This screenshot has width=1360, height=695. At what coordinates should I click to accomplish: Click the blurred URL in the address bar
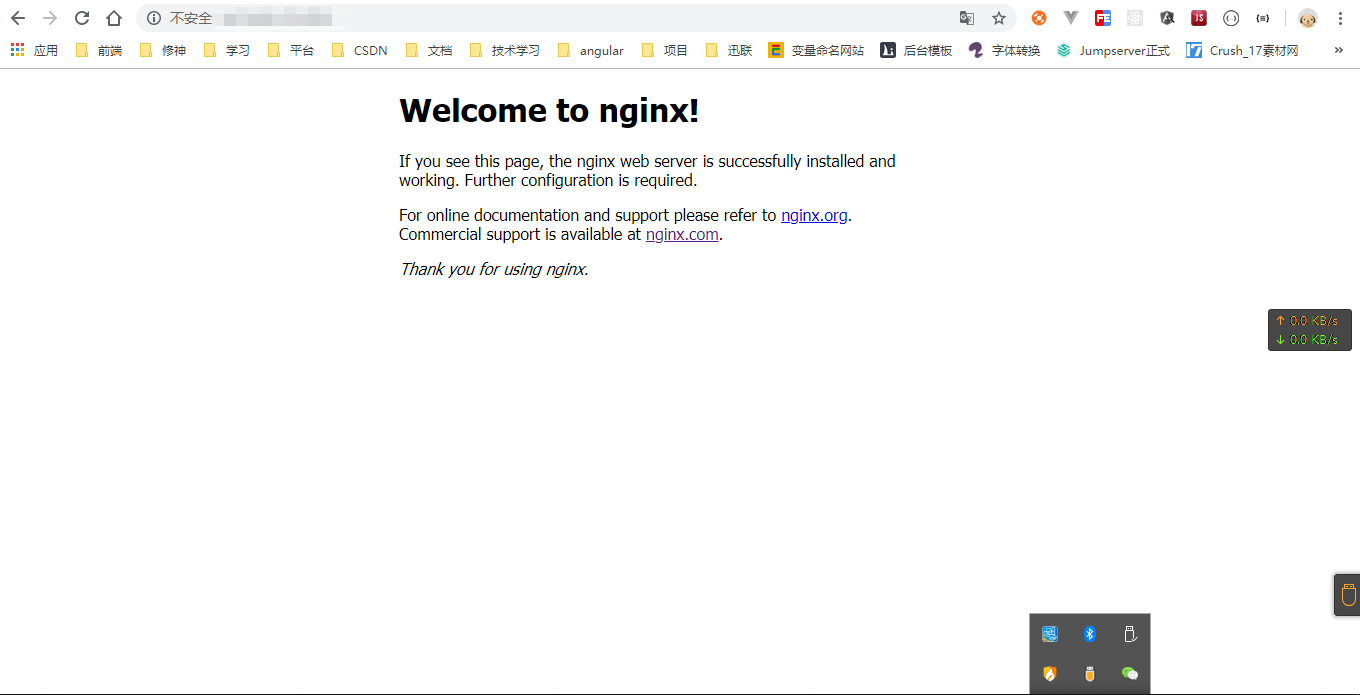(x=277, y=18)
